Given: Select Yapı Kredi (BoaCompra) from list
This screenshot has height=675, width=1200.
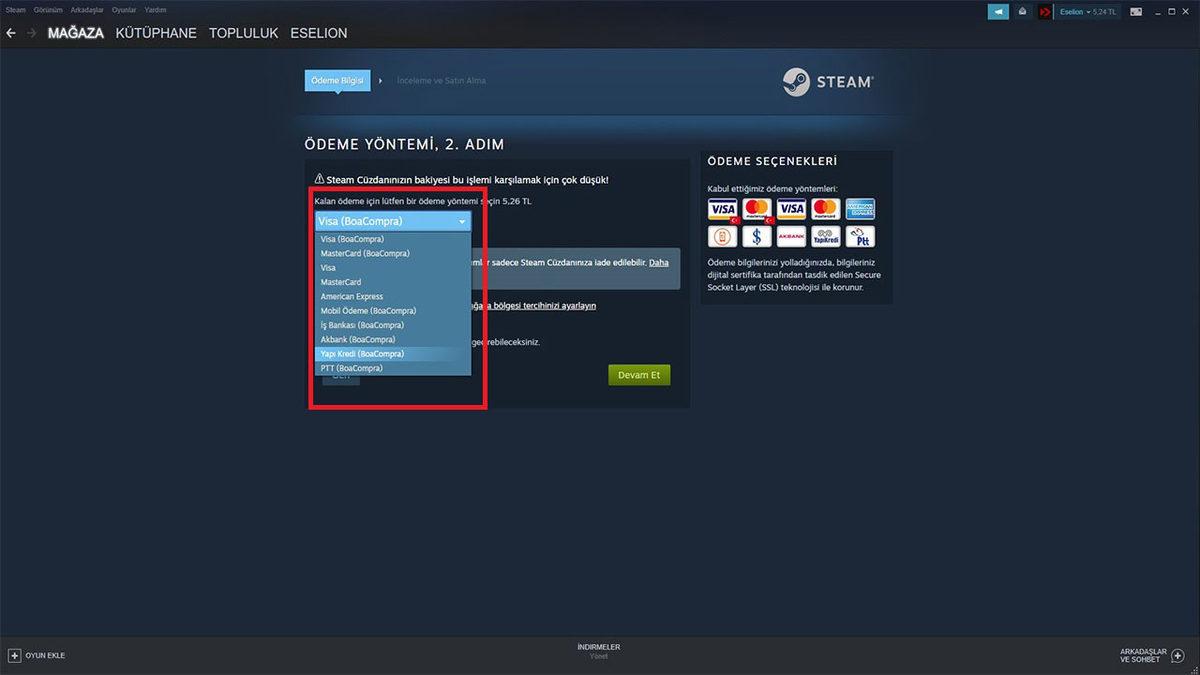Looking at the screenshot, I should coord(362,354).
